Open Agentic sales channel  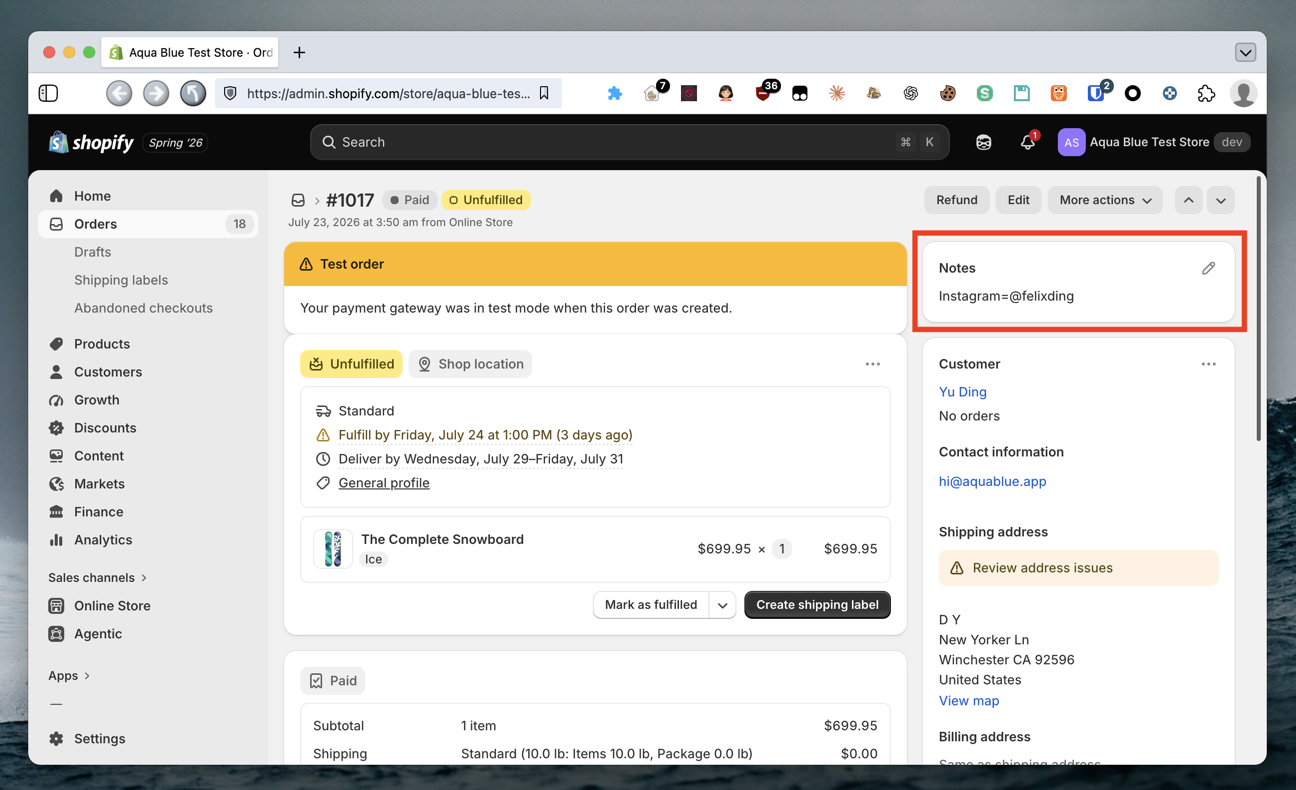[x=148, y=634]
